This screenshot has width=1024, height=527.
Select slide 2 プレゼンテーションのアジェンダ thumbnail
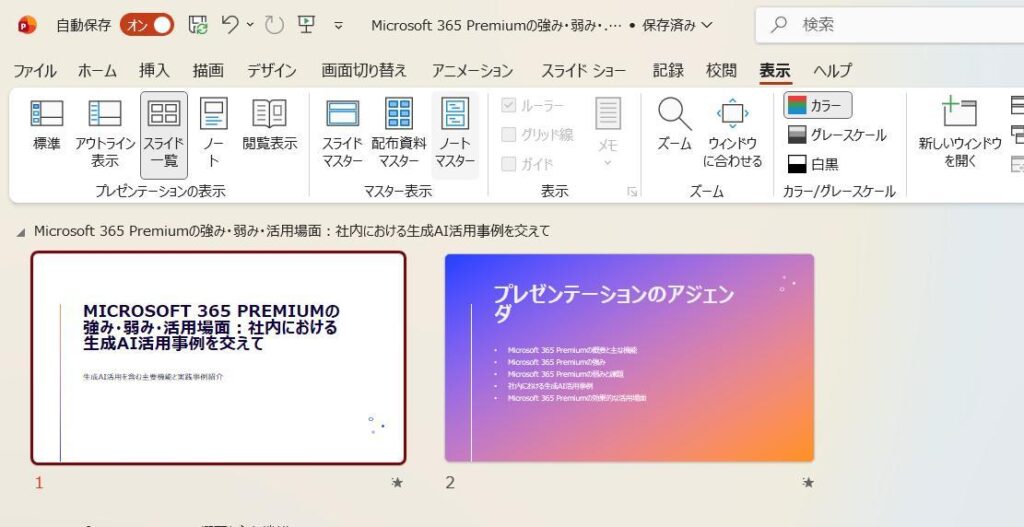click(x=630, y=358)
